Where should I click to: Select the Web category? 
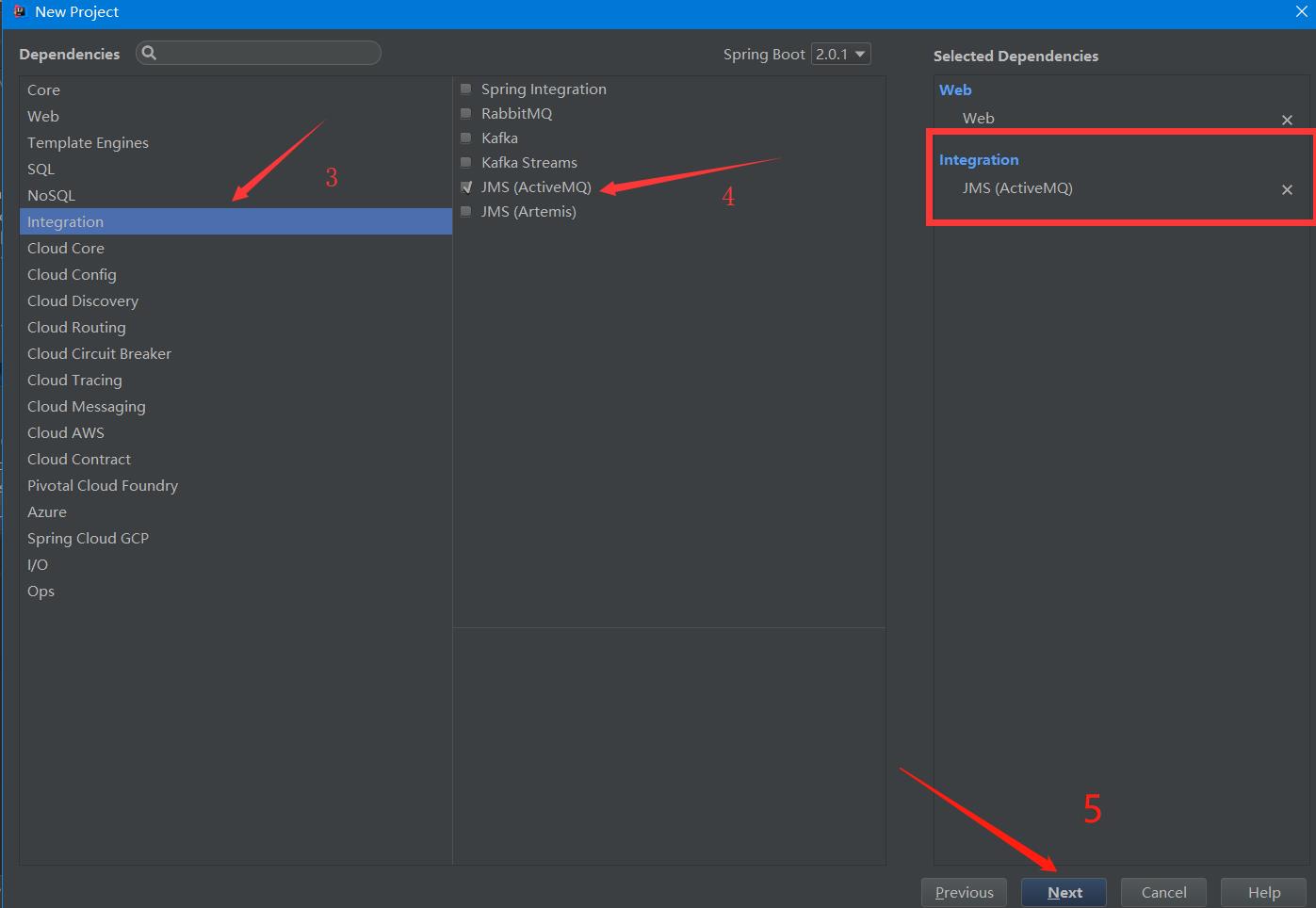(236, 116)
